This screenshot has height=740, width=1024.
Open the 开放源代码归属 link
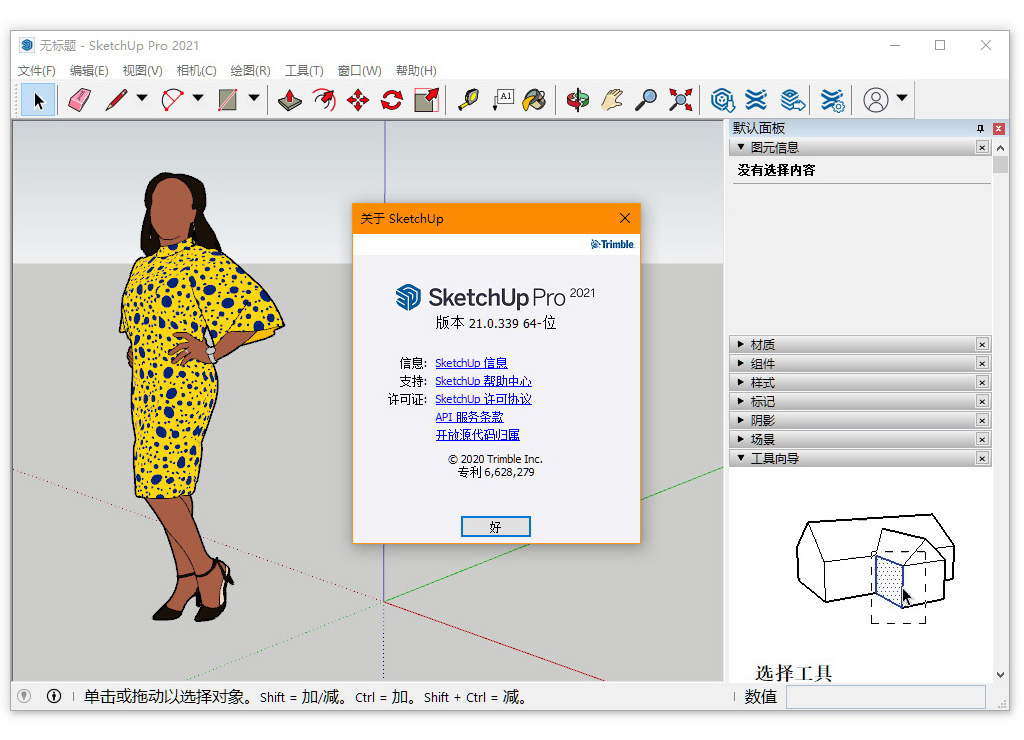coord(478,435)
